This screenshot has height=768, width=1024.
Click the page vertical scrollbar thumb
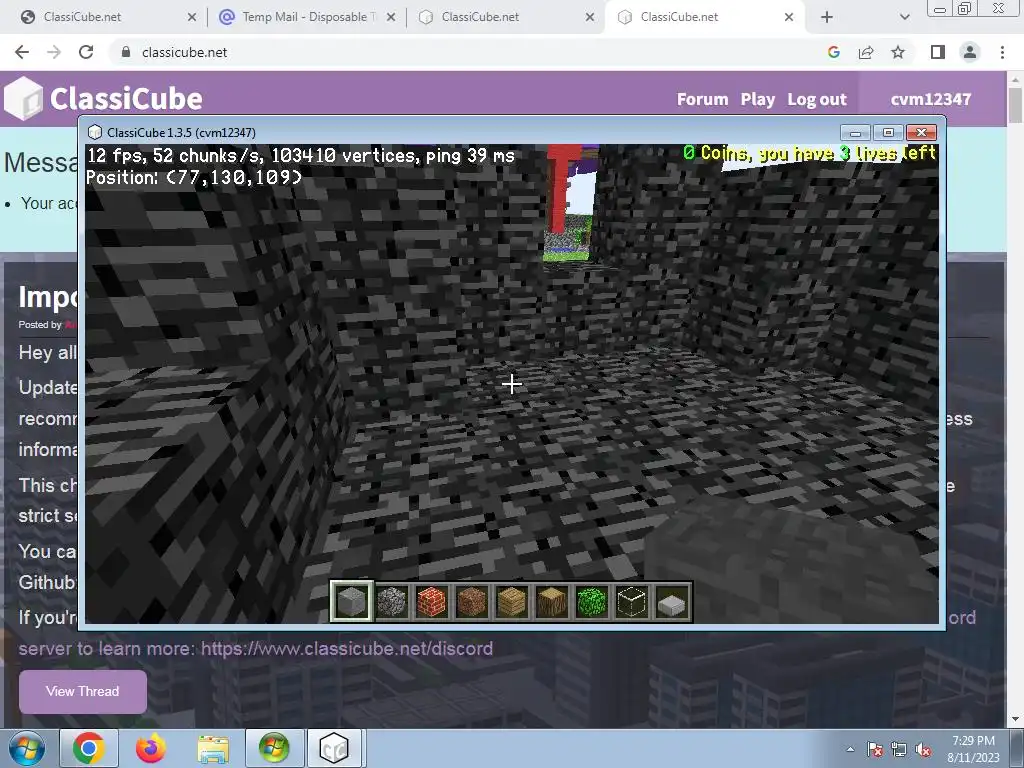point(1015,104)
